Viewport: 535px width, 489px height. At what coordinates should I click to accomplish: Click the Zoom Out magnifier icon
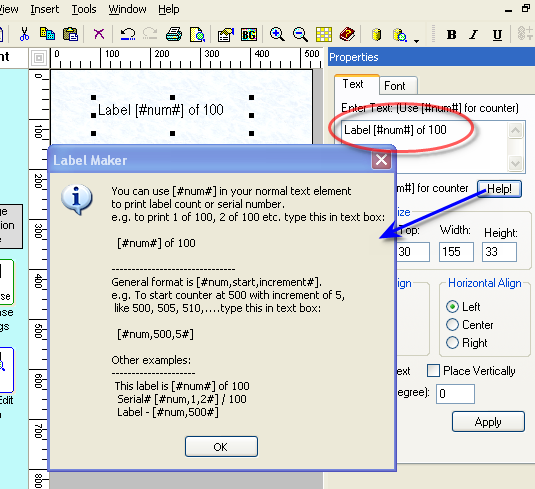pyautogui.click(x=300, y=34)
